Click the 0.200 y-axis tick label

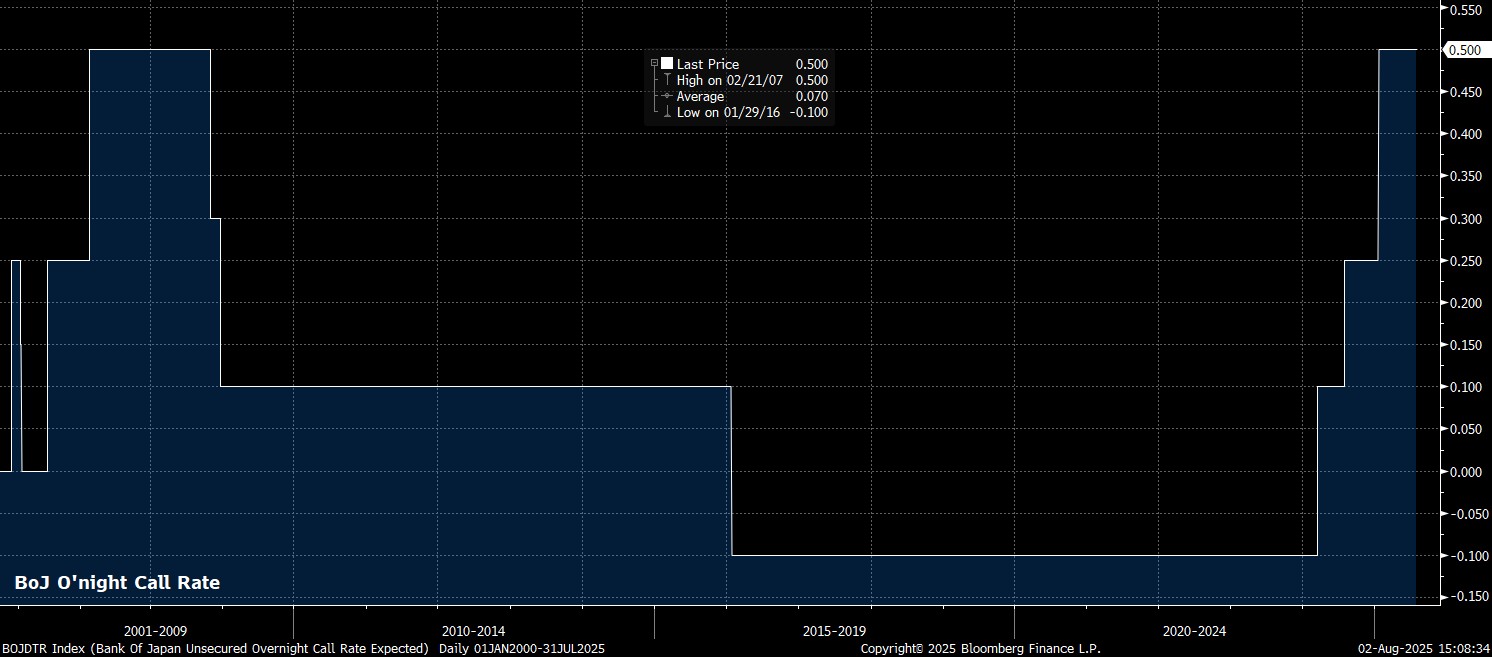pos(1468,303)
